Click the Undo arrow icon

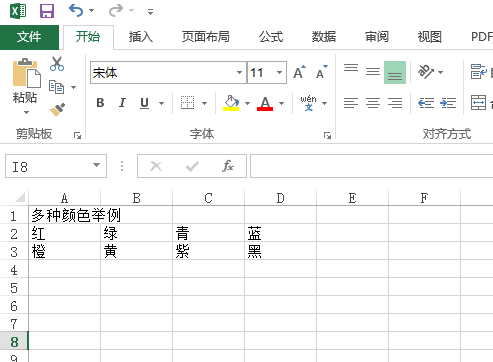click(x=76, y=11)
